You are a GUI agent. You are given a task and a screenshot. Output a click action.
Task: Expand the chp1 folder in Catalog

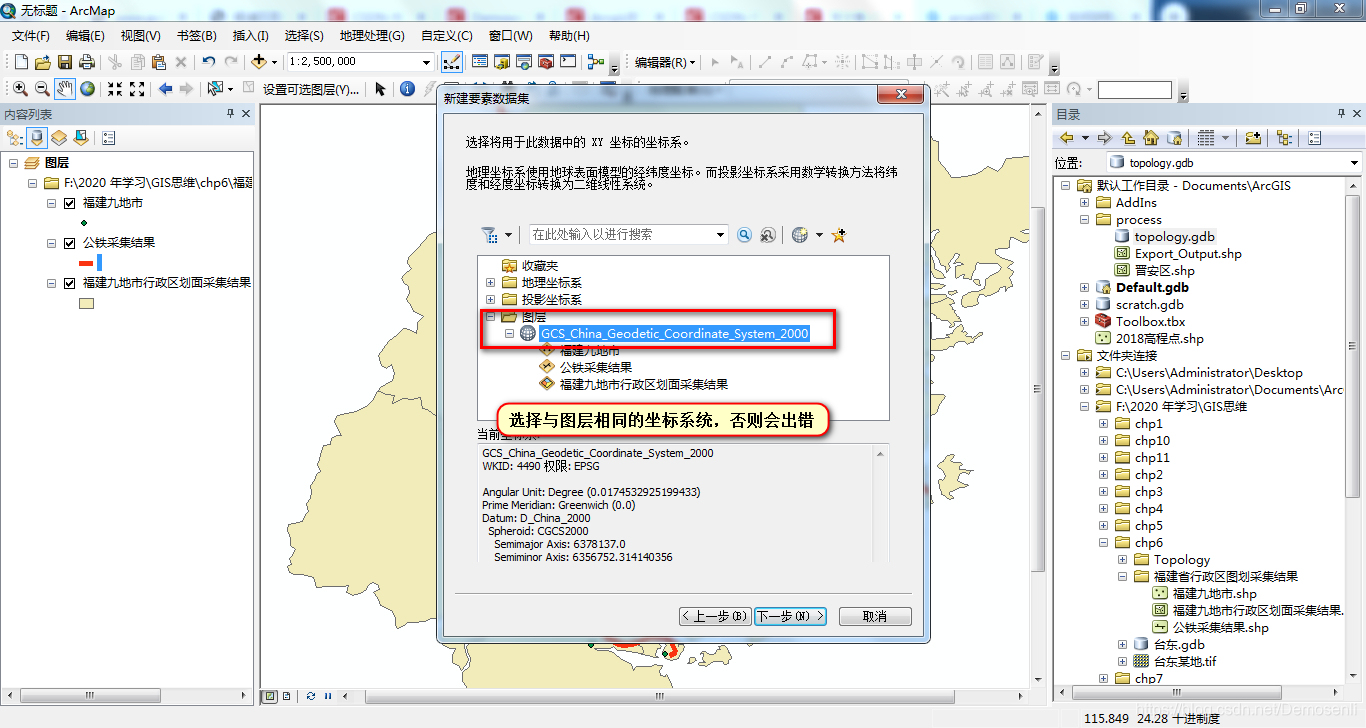coord(1103,424)
